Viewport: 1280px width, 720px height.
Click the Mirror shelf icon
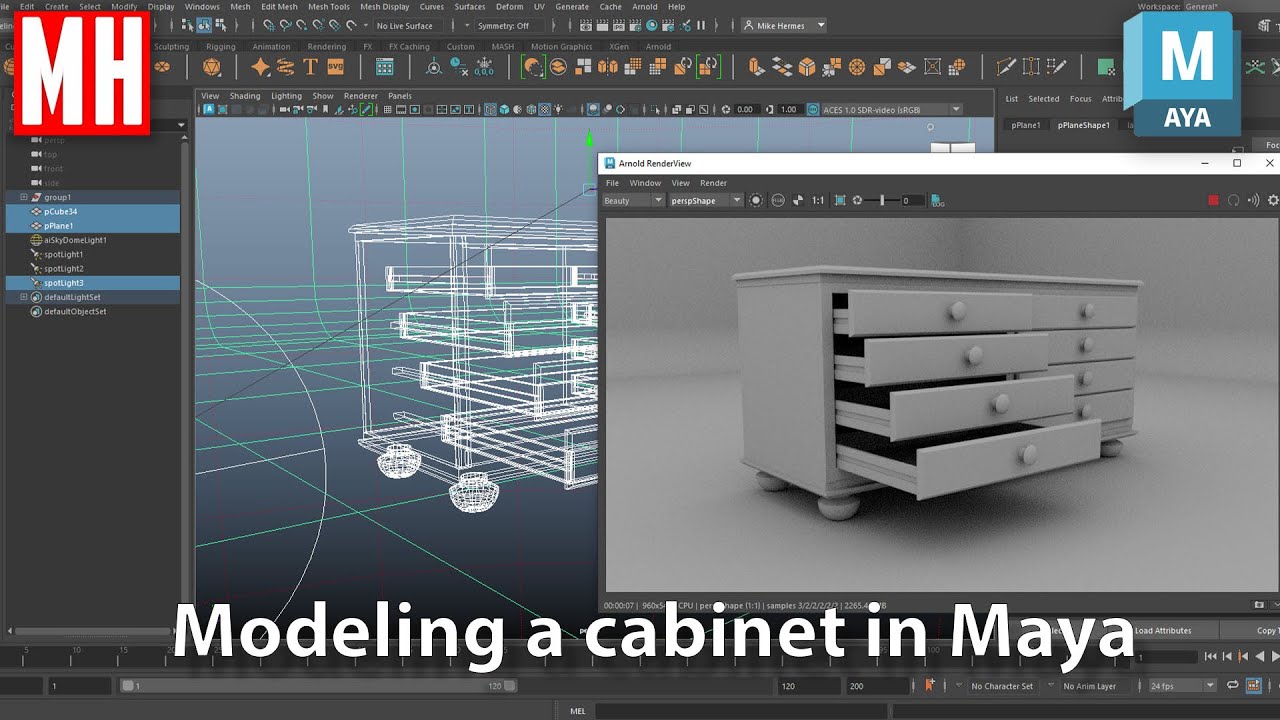pyautogui.click(x=608, y=67)
